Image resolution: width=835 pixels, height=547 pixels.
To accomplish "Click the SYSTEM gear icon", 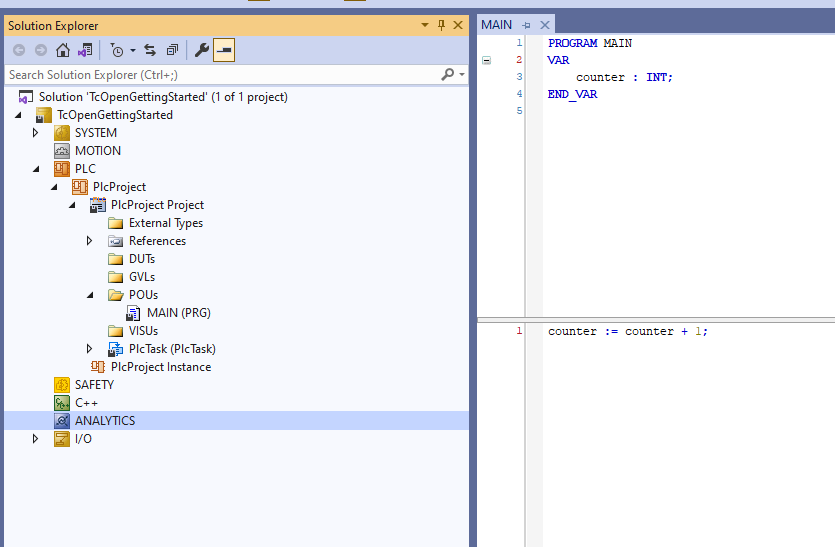I will [x=62, y=133].
